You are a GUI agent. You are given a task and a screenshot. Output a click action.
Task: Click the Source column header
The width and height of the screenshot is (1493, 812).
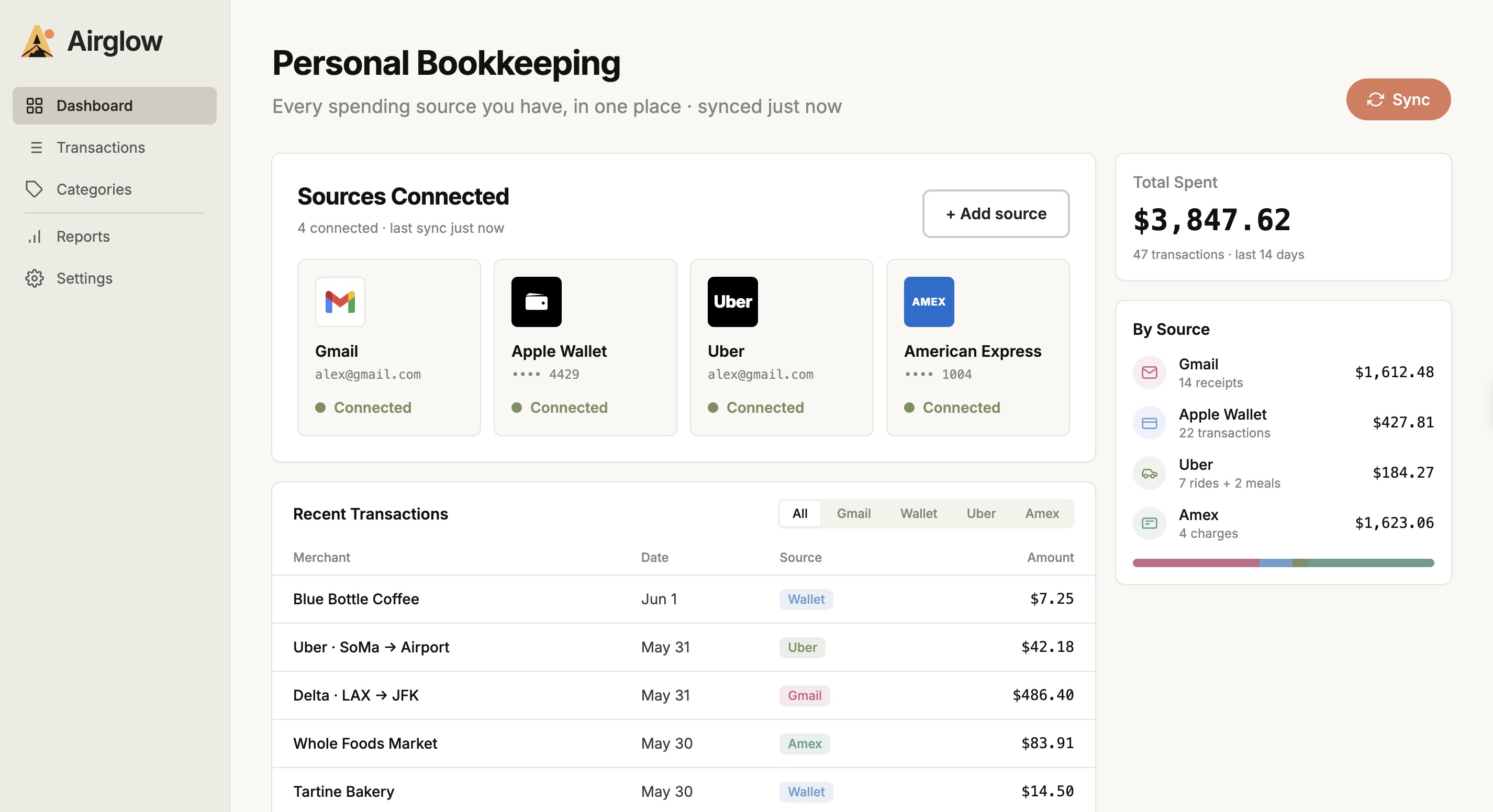pos(800,557)
